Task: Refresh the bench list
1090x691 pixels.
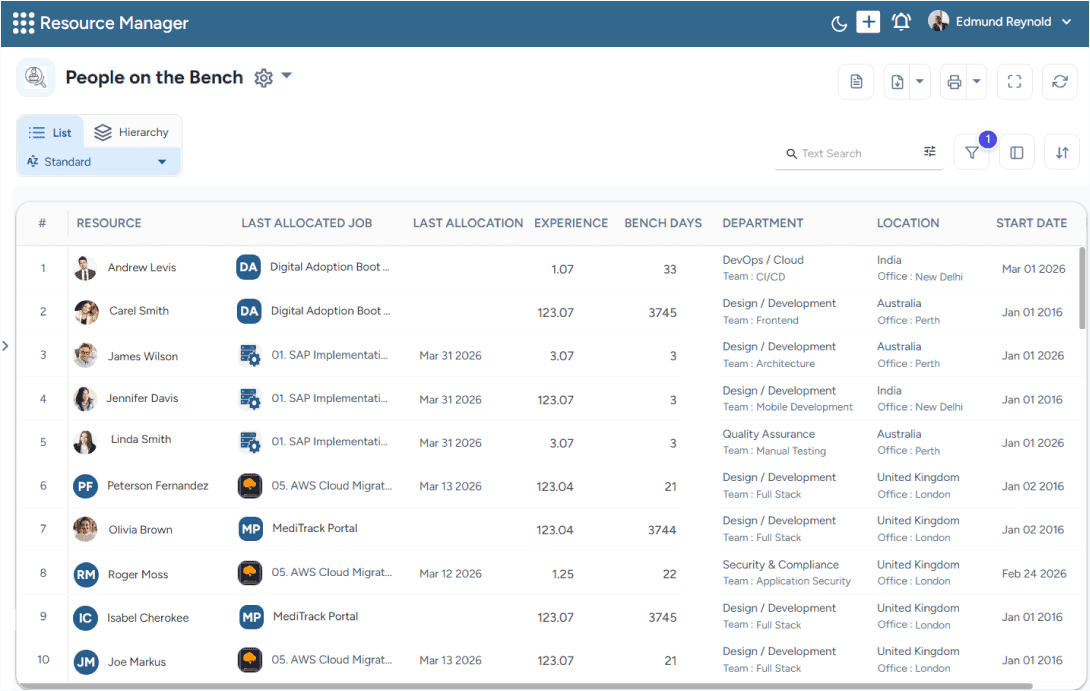Action: [1059, 82]
